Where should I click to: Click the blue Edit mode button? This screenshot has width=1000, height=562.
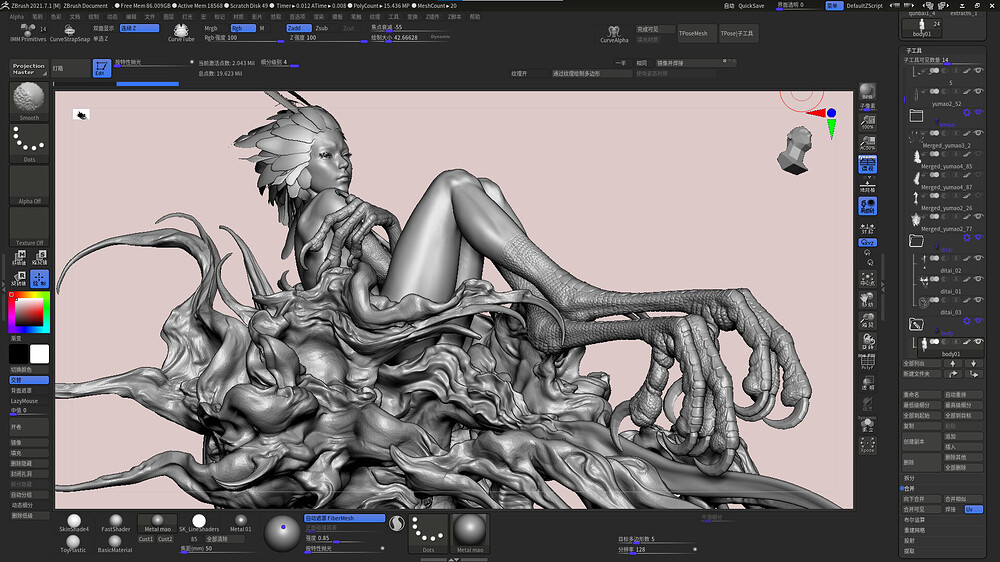coord(101,68)
